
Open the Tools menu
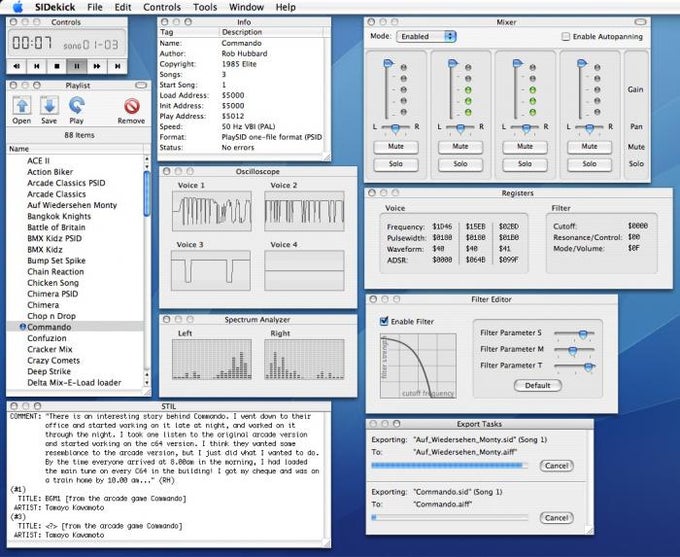(205, 7)
